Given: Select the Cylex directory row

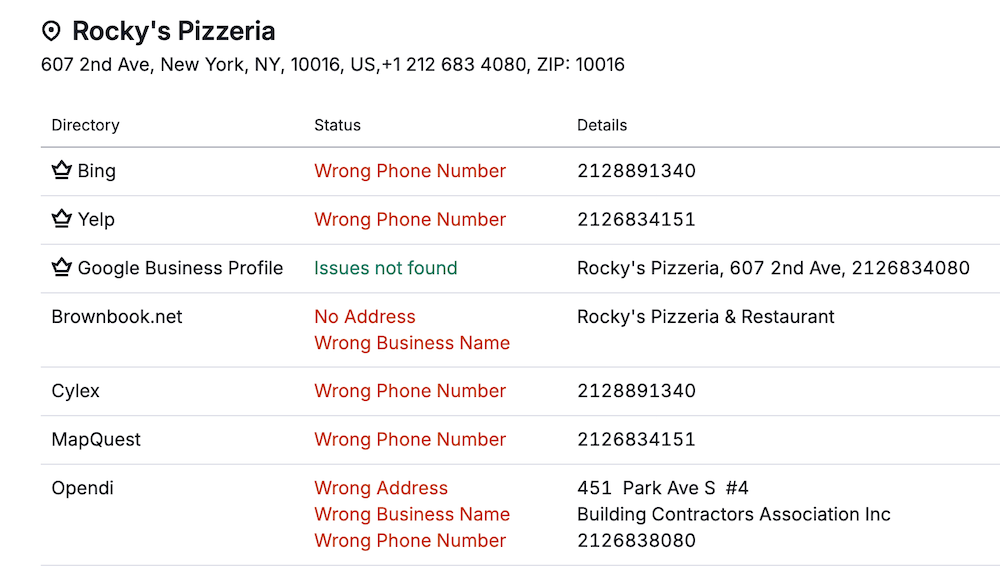Looking at the screenshot, I should point(76,391).
